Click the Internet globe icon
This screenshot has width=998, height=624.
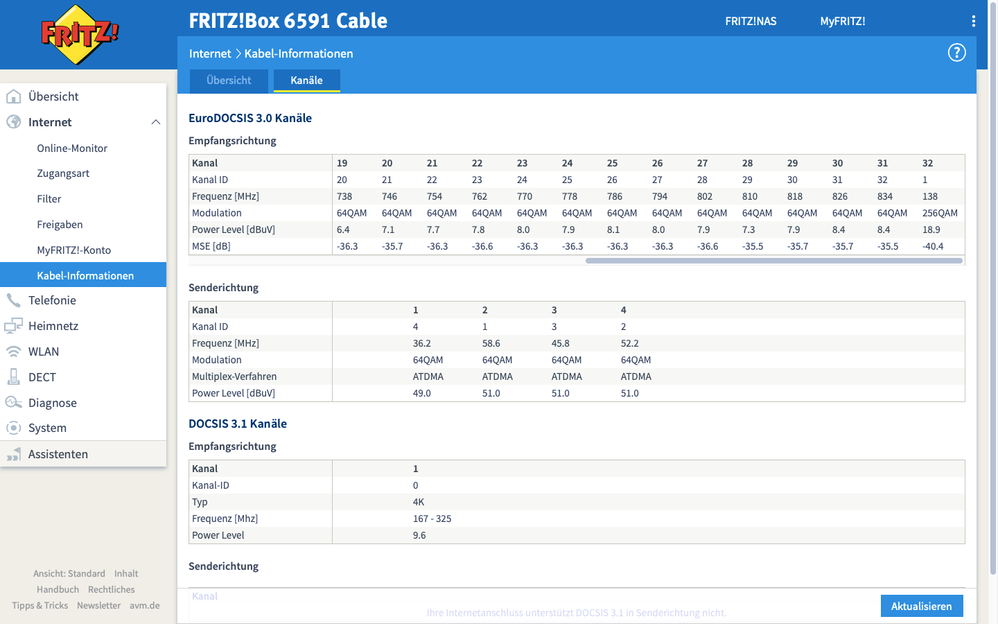coord(13,122)
